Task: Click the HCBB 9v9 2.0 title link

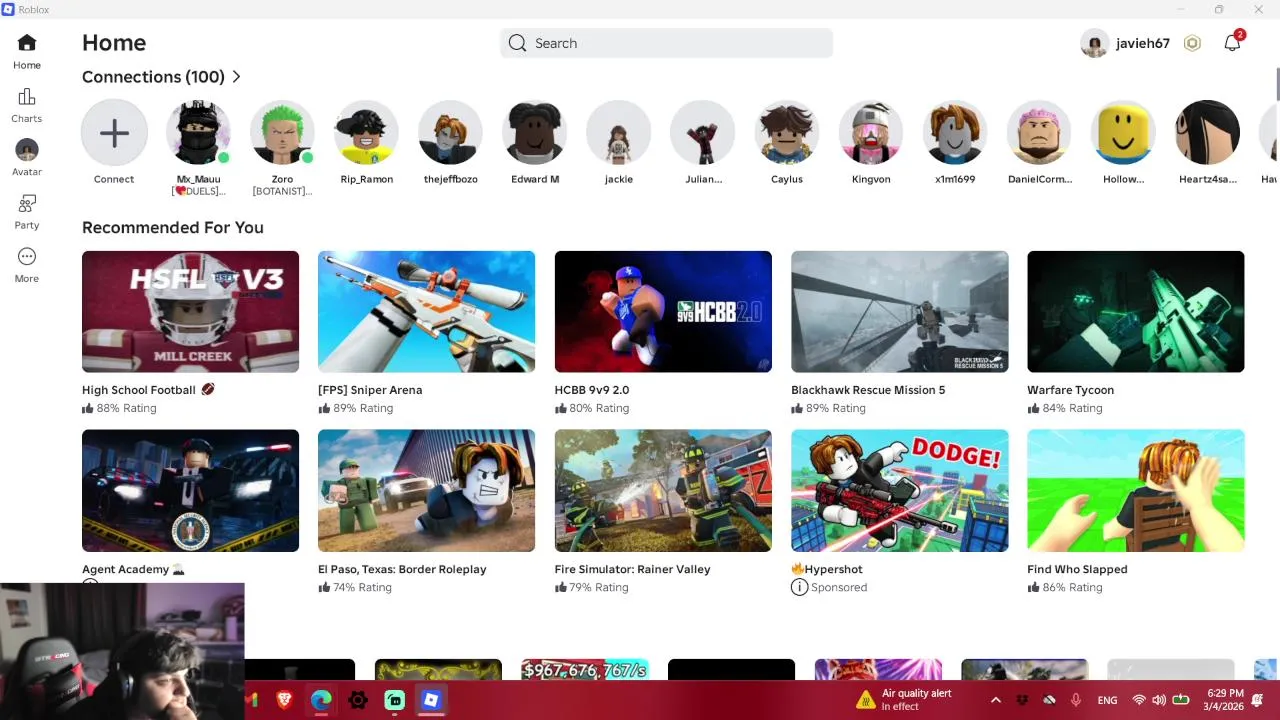Action: coord(592,390)
